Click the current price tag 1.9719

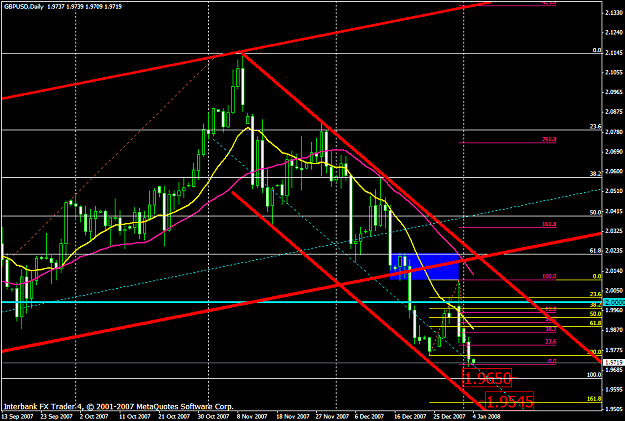[x=614, y=363]
